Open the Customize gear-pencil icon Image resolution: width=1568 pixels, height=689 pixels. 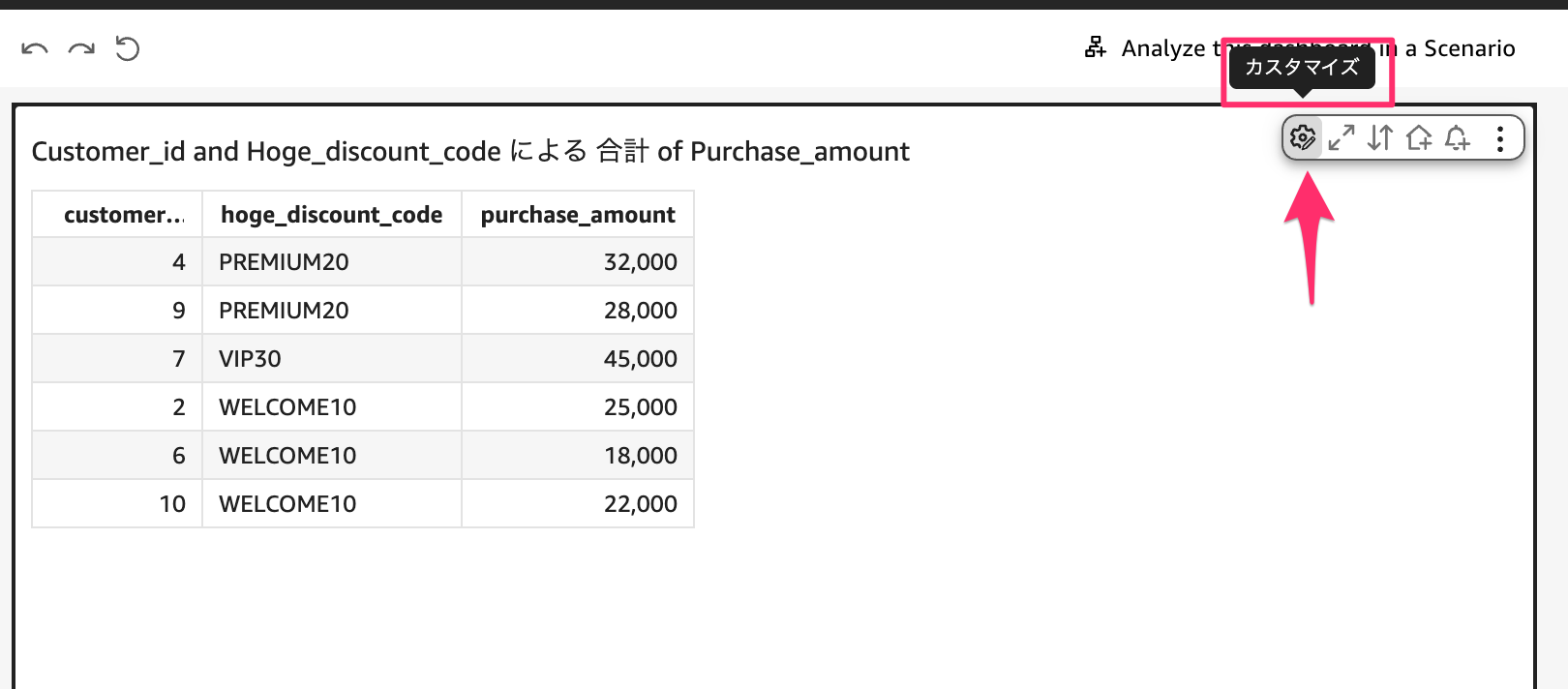coord(1303,138)
